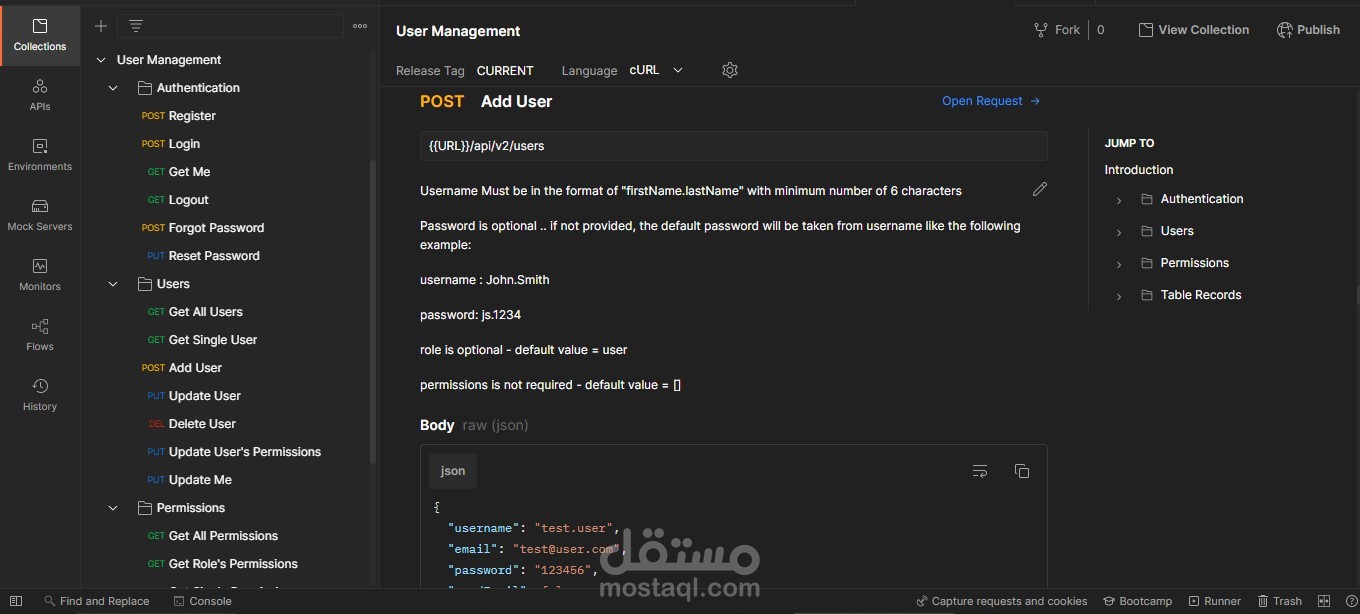Screen dimensions: 1360x614
Task: Copy the request body JSON
Action: coord(1022,471)
